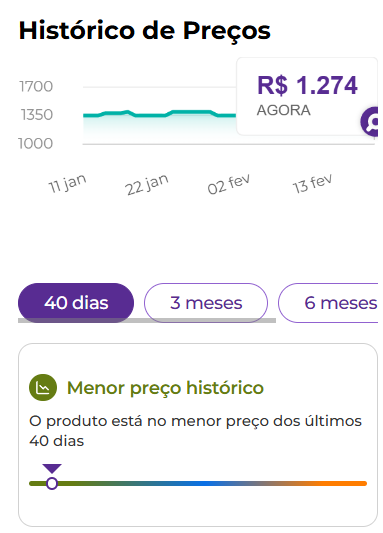Click the price range circle handle

52,483
